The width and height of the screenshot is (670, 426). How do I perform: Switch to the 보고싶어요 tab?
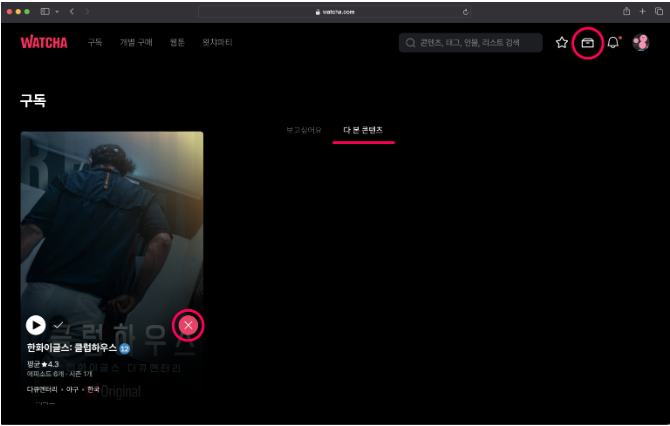pyautogui.click(x=304, y=130)
